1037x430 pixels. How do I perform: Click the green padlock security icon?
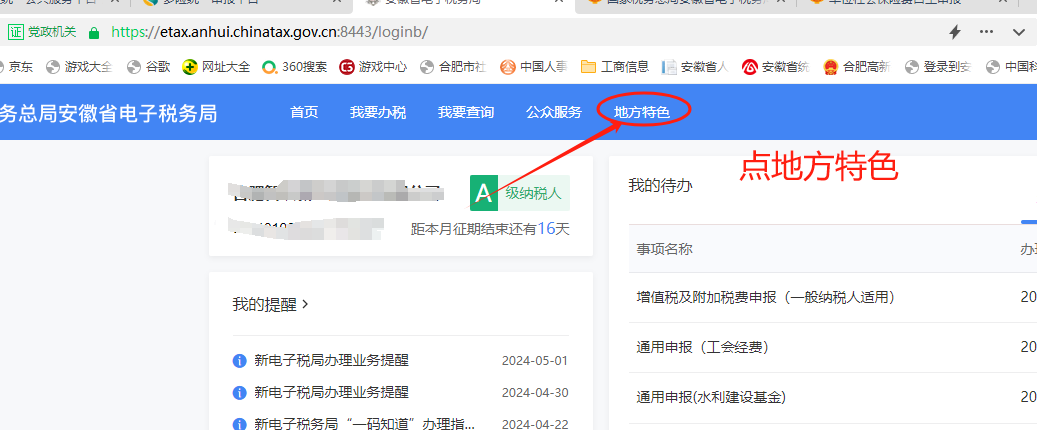tap(94, 32)
